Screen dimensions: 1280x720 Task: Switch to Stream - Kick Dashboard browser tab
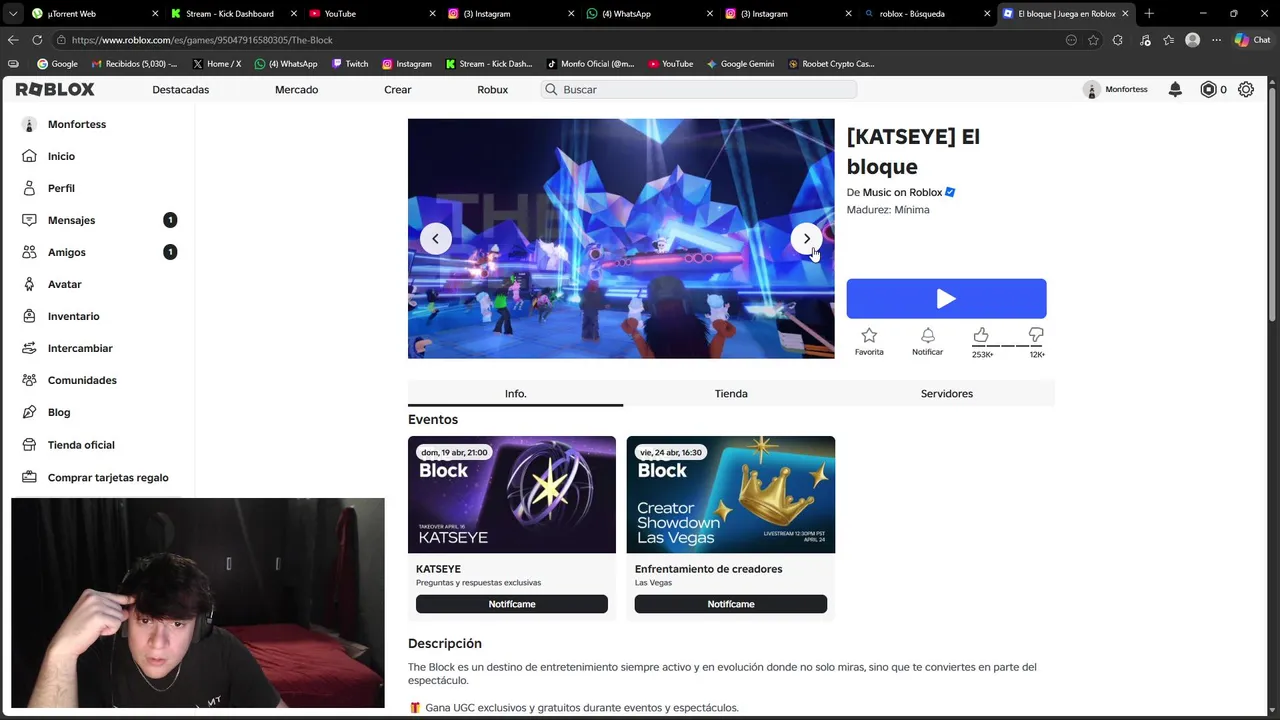233,13
